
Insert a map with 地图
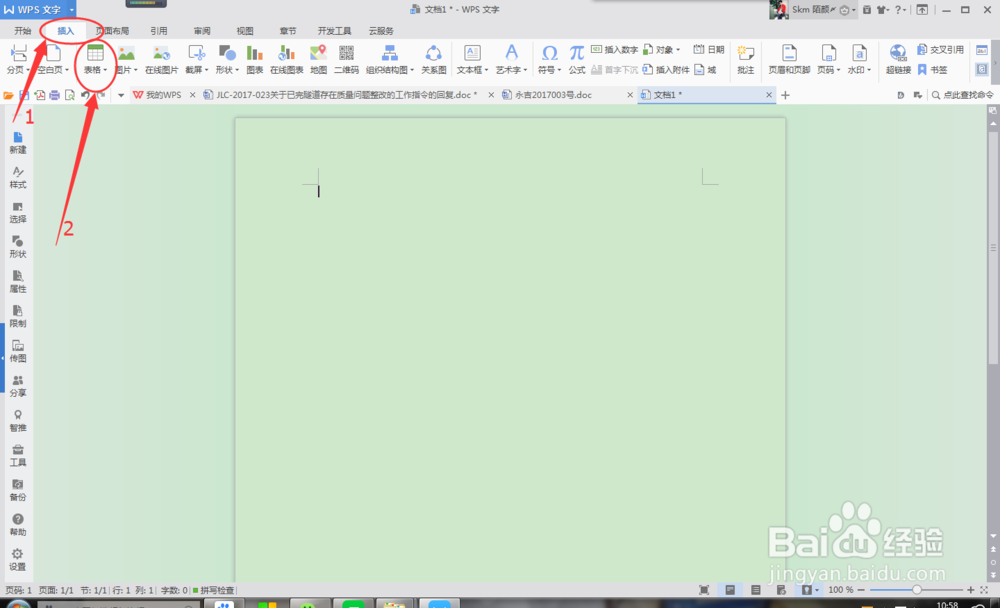pos(318,59)
